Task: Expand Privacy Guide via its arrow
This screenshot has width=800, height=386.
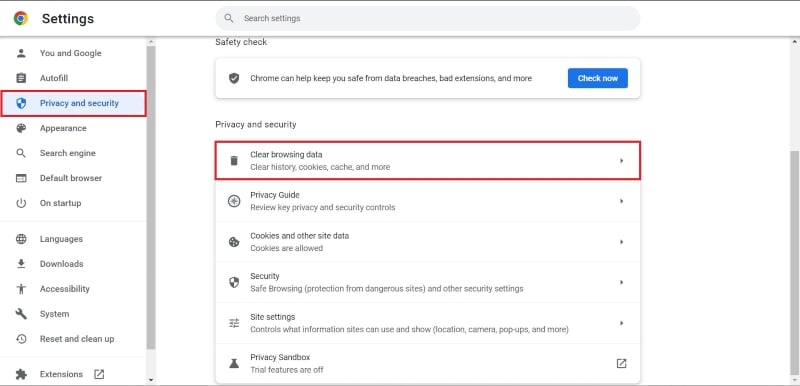Action: click(x=621, y=201)
